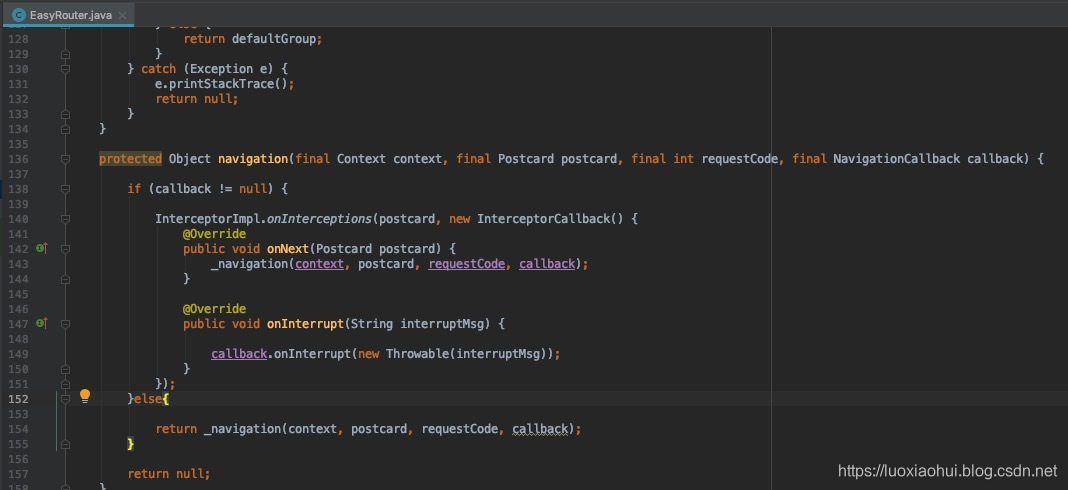Click 'return null;' on line 157
This screenshot has height=490, width=1068.
tap(169, 474)
